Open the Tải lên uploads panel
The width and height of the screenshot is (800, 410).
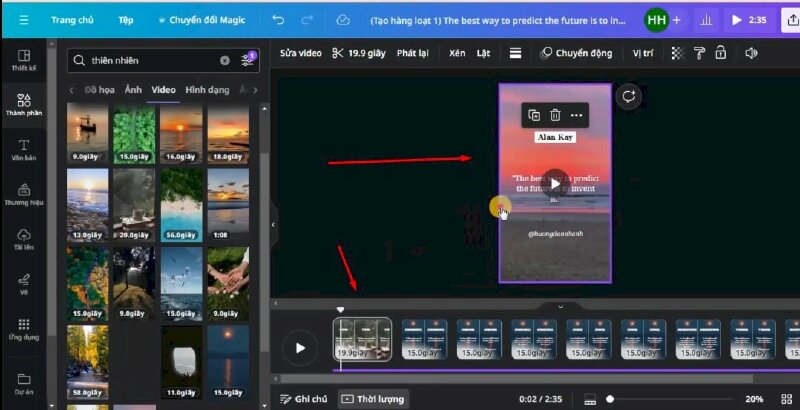[x=23, y=239]
